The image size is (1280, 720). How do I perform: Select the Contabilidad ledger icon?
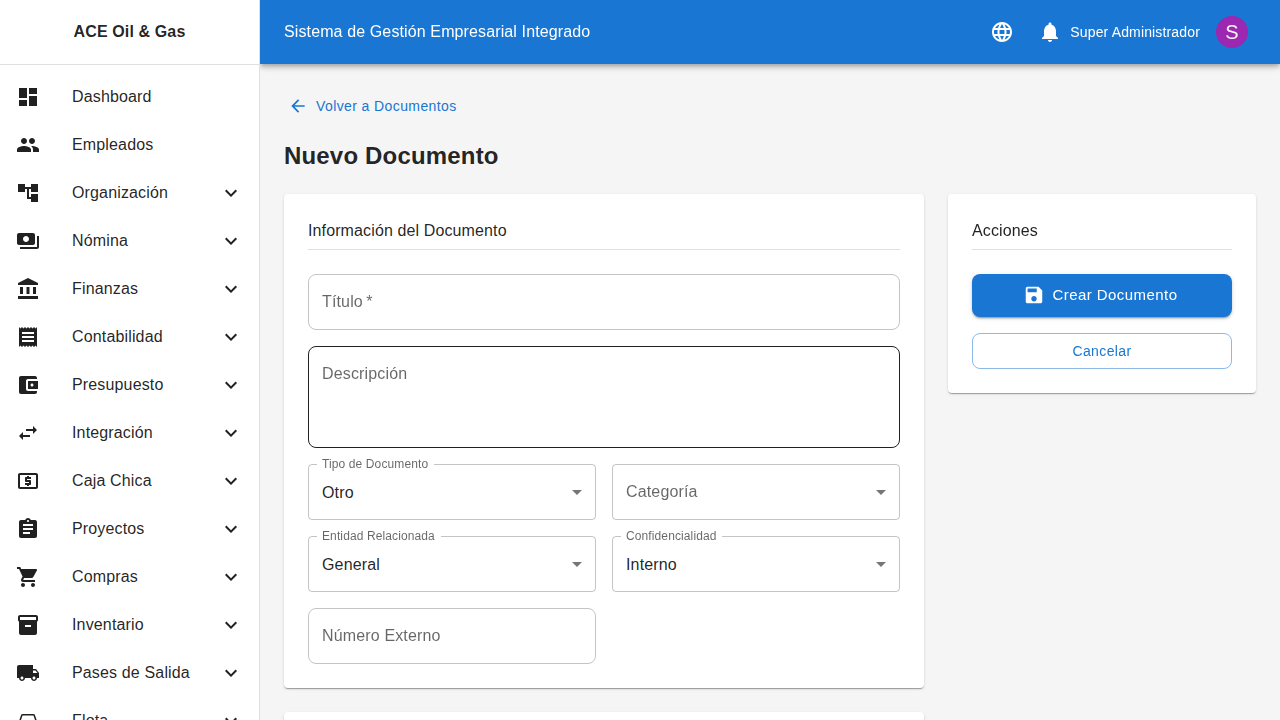[28, 336]
